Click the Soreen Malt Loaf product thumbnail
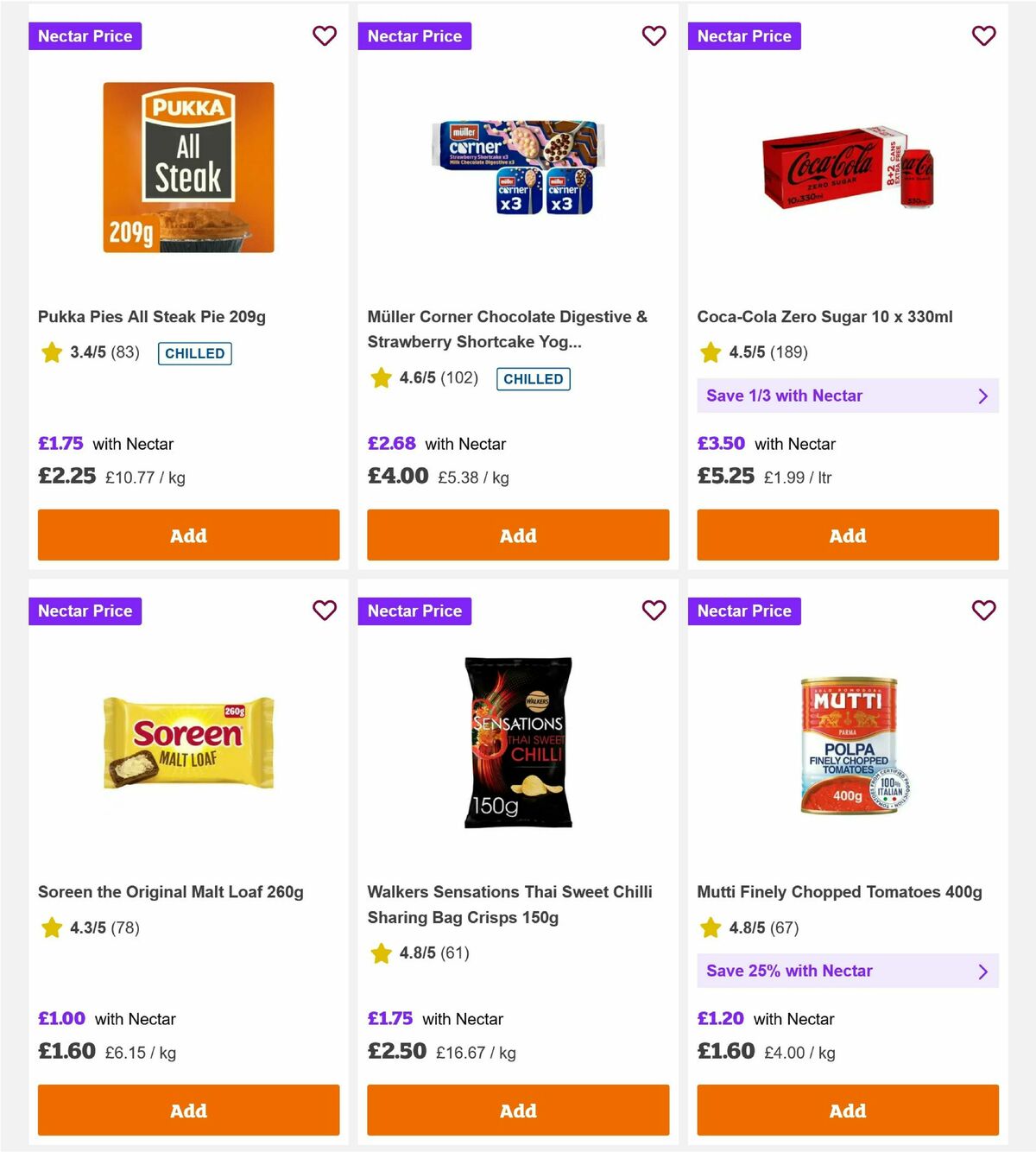This screenshot has height=1152, width=1036. [x=187, y=743]
